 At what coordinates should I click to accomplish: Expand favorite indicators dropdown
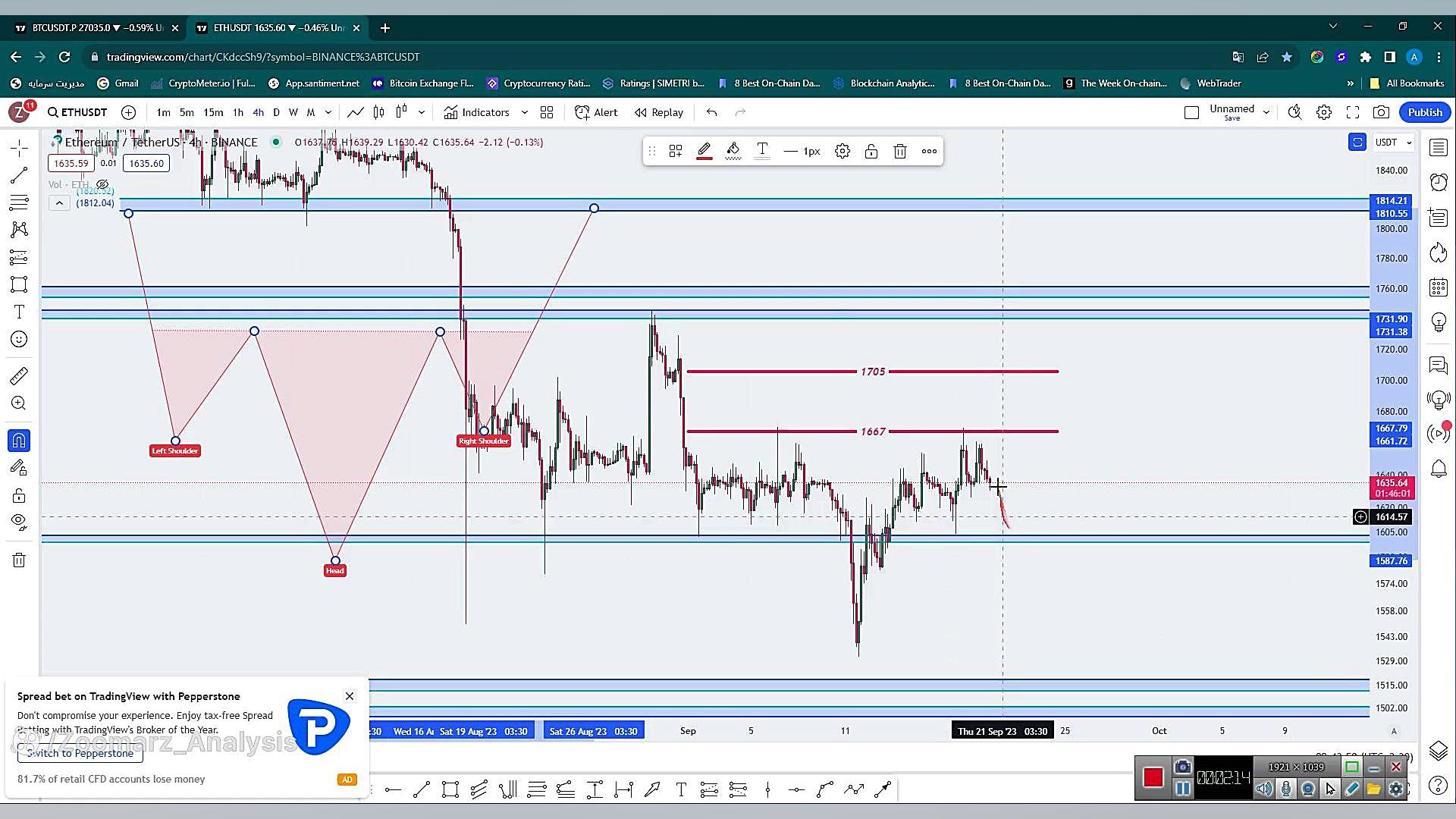(524, 112)
